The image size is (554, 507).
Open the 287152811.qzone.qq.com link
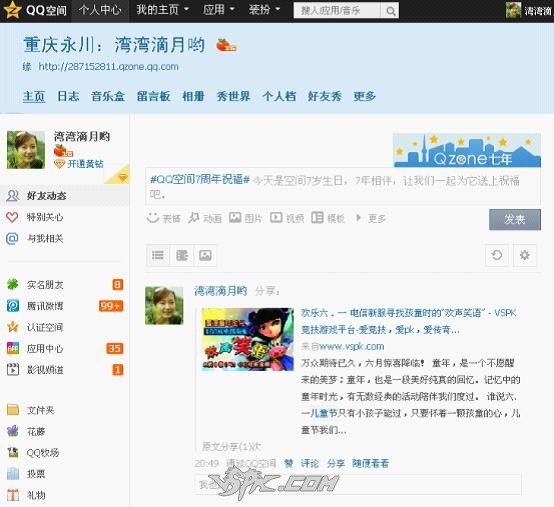108,67
